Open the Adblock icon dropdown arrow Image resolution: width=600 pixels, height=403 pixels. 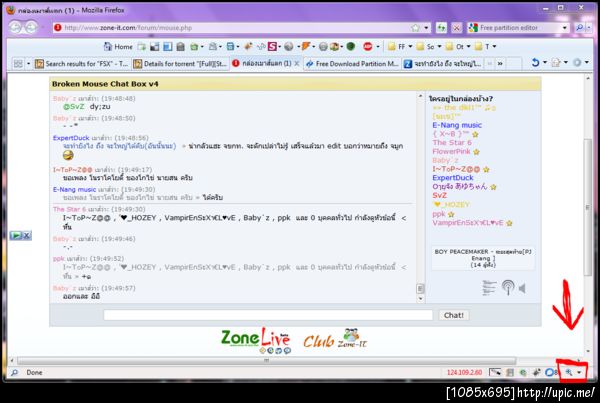[378, 47]
